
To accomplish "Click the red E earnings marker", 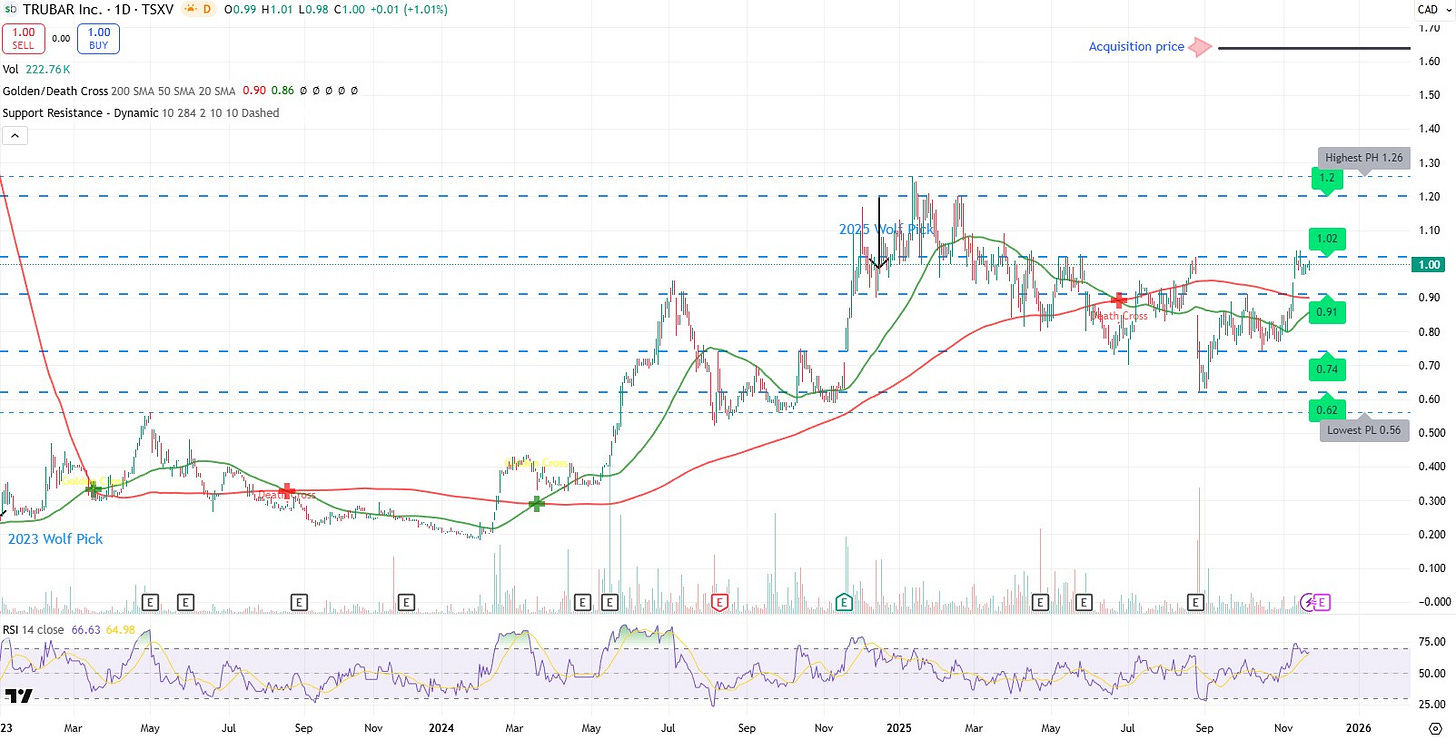I will tap(719, 602).
